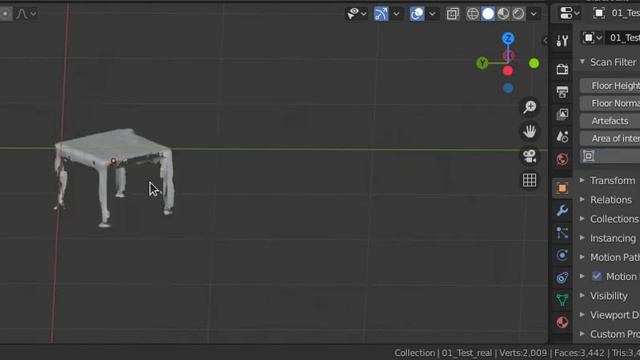Click the object field below Area of interest

610,156
